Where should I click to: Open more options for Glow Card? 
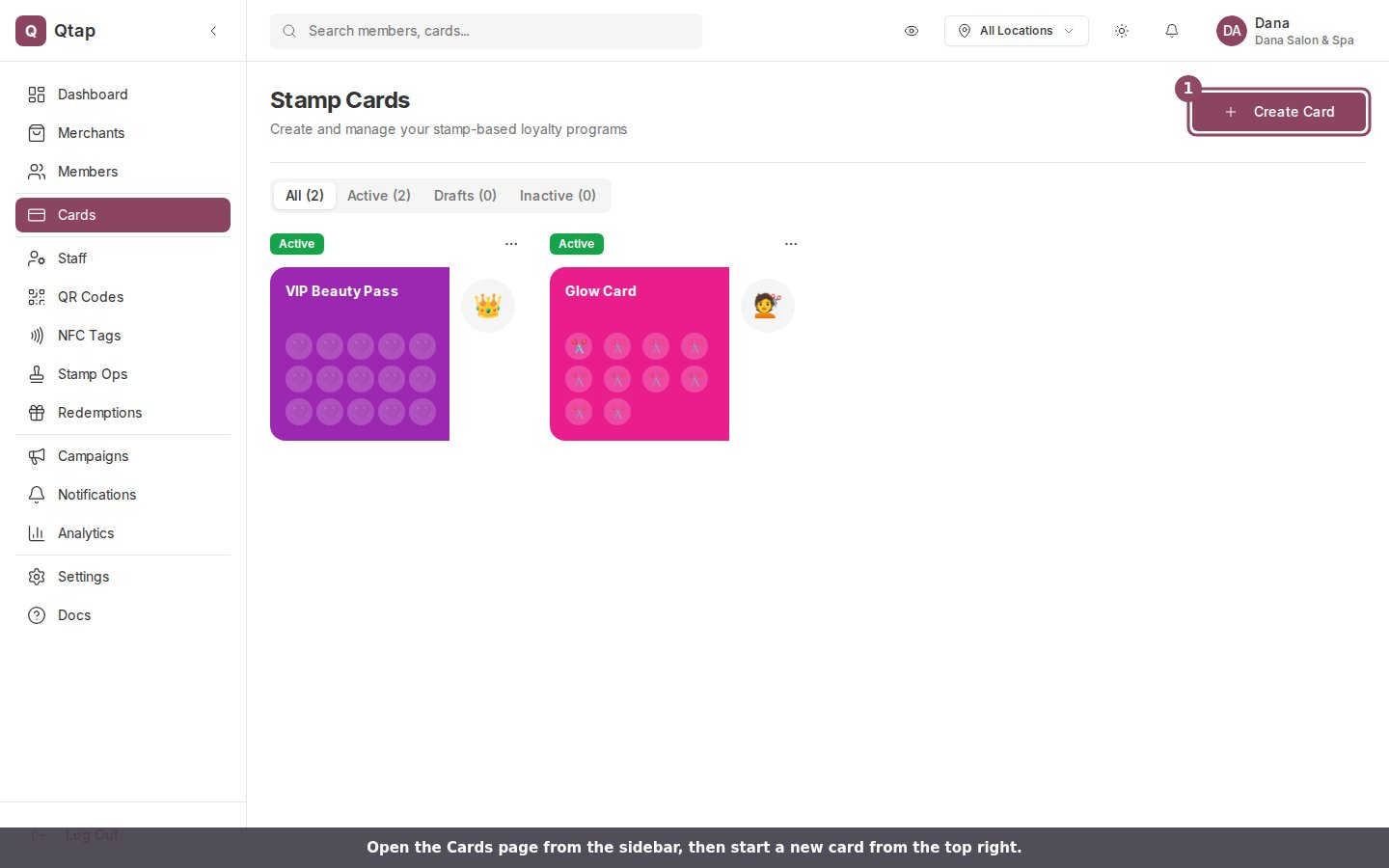pyautogui.click(x=791, y=244)
